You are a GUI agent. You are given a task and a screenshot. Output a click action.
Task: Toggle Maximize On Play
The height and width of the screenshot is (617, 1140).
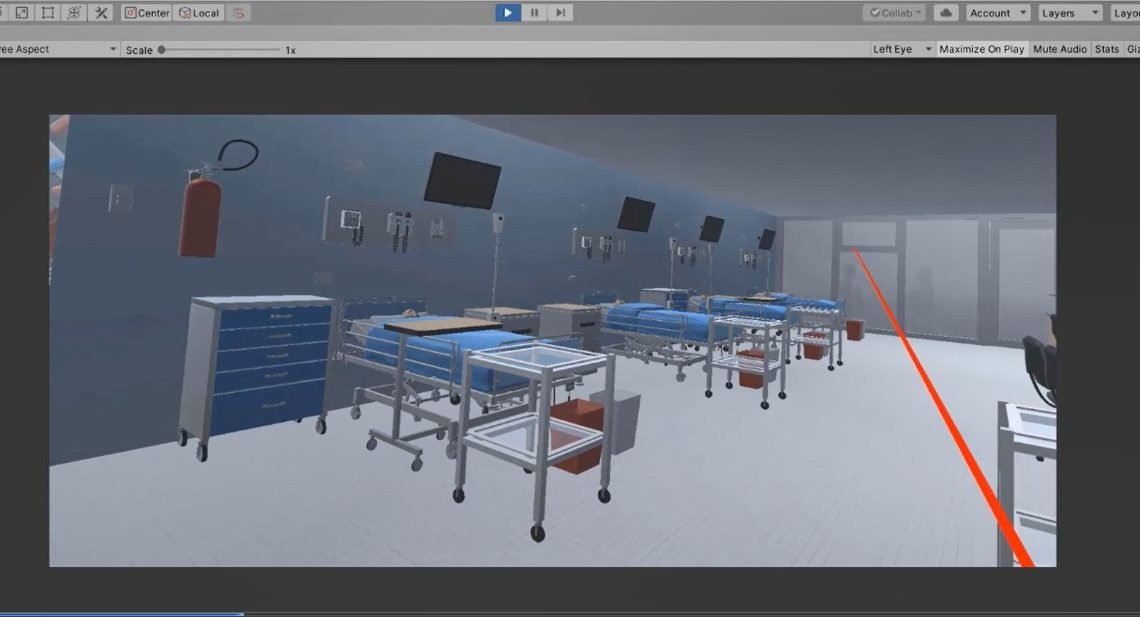(981, 49)
